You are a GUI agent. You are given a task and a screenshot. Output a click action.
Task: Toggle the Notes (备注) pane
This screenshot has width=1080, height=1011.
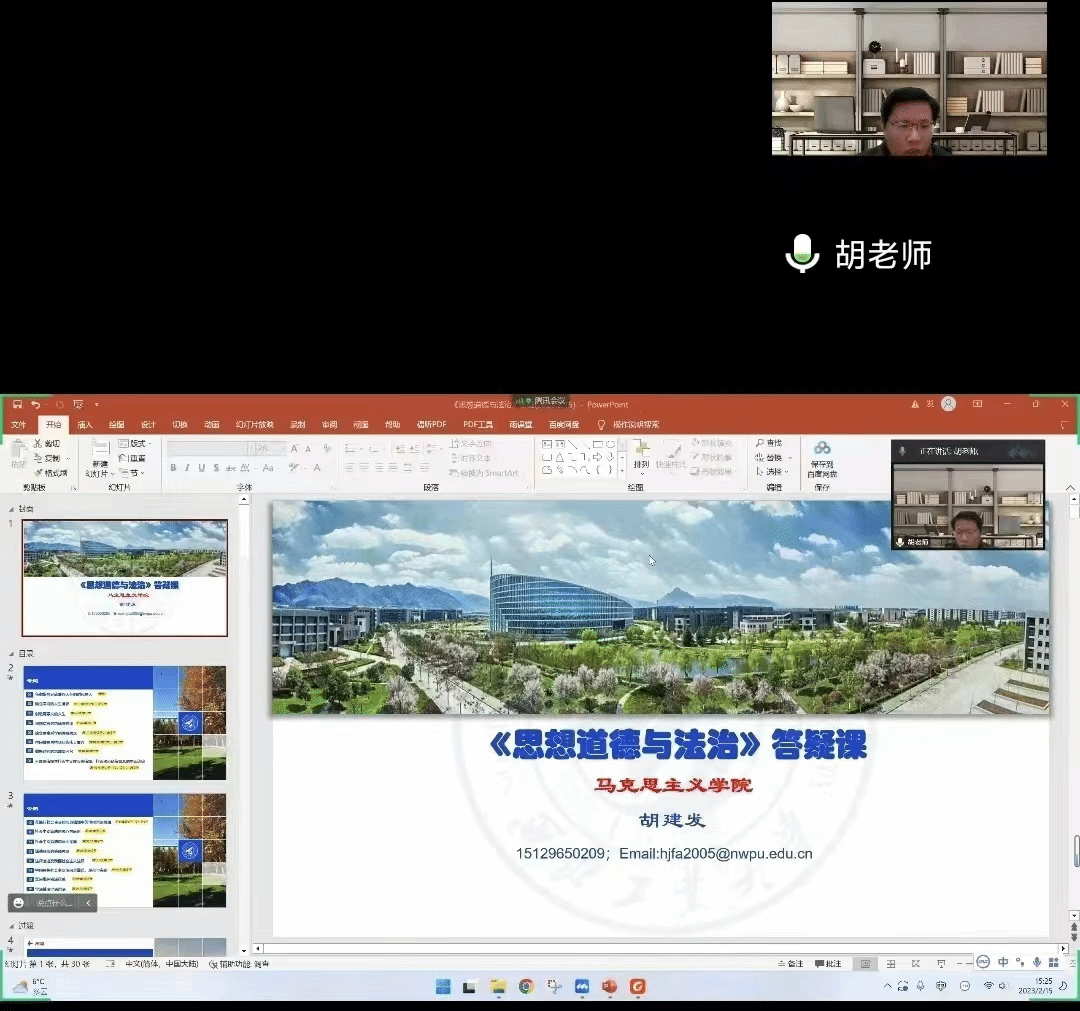[790, 964]
